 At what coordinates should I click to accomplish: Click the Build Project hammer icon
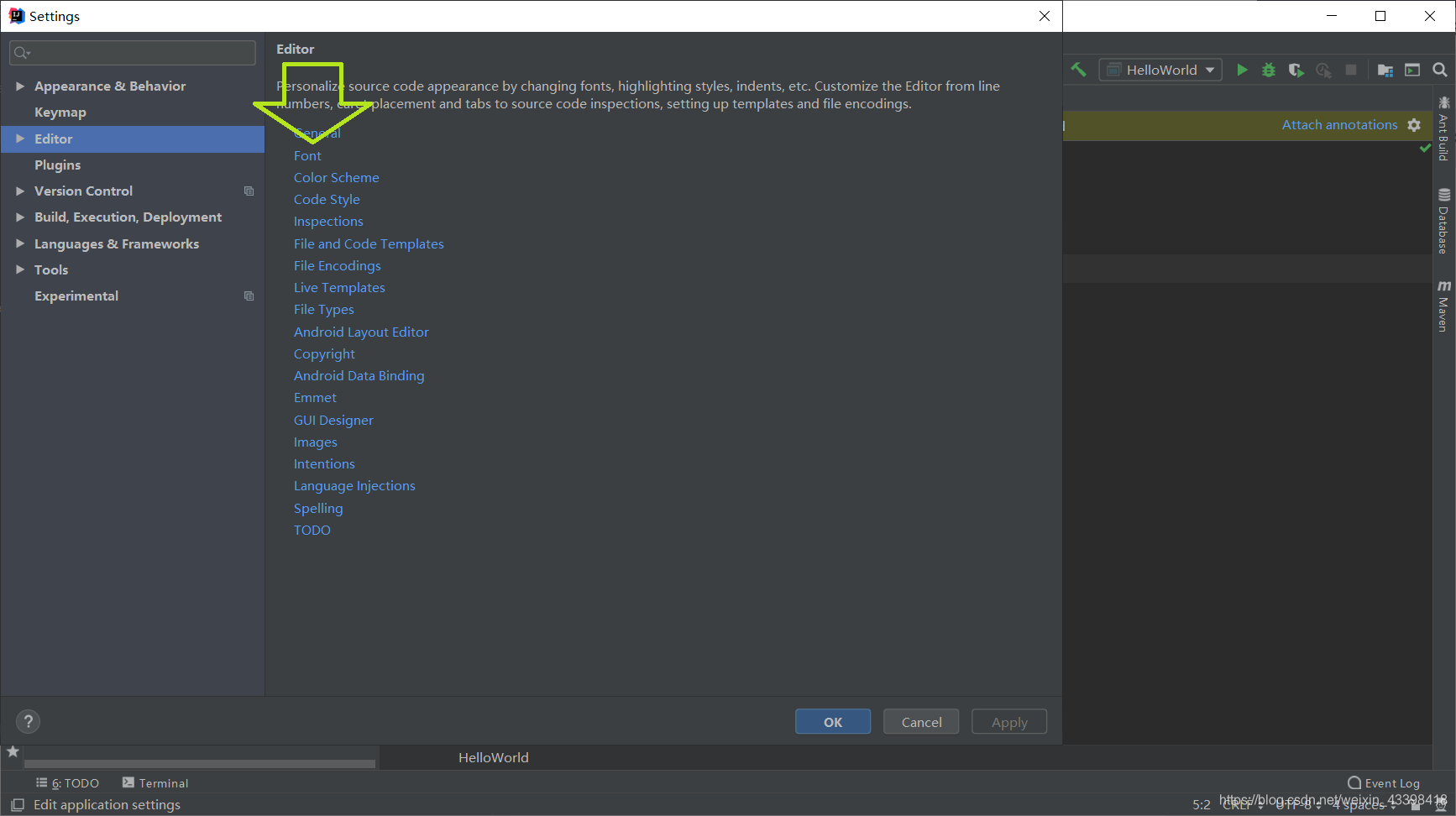click(1078, 70)
